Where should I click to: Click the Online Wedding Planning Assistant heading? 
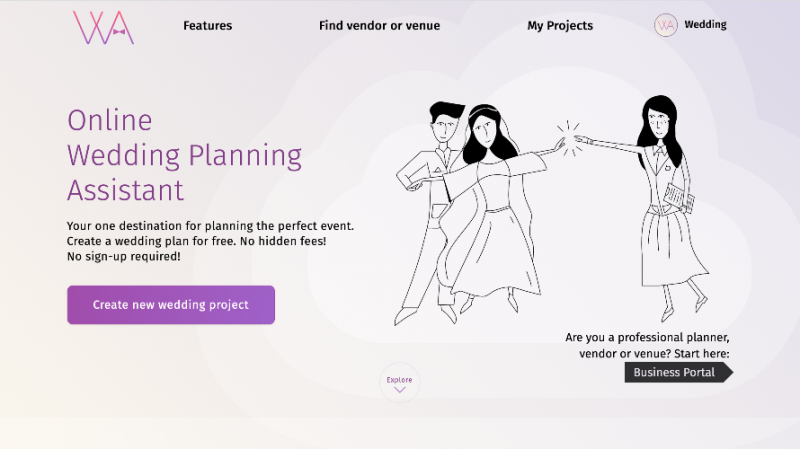184,155
